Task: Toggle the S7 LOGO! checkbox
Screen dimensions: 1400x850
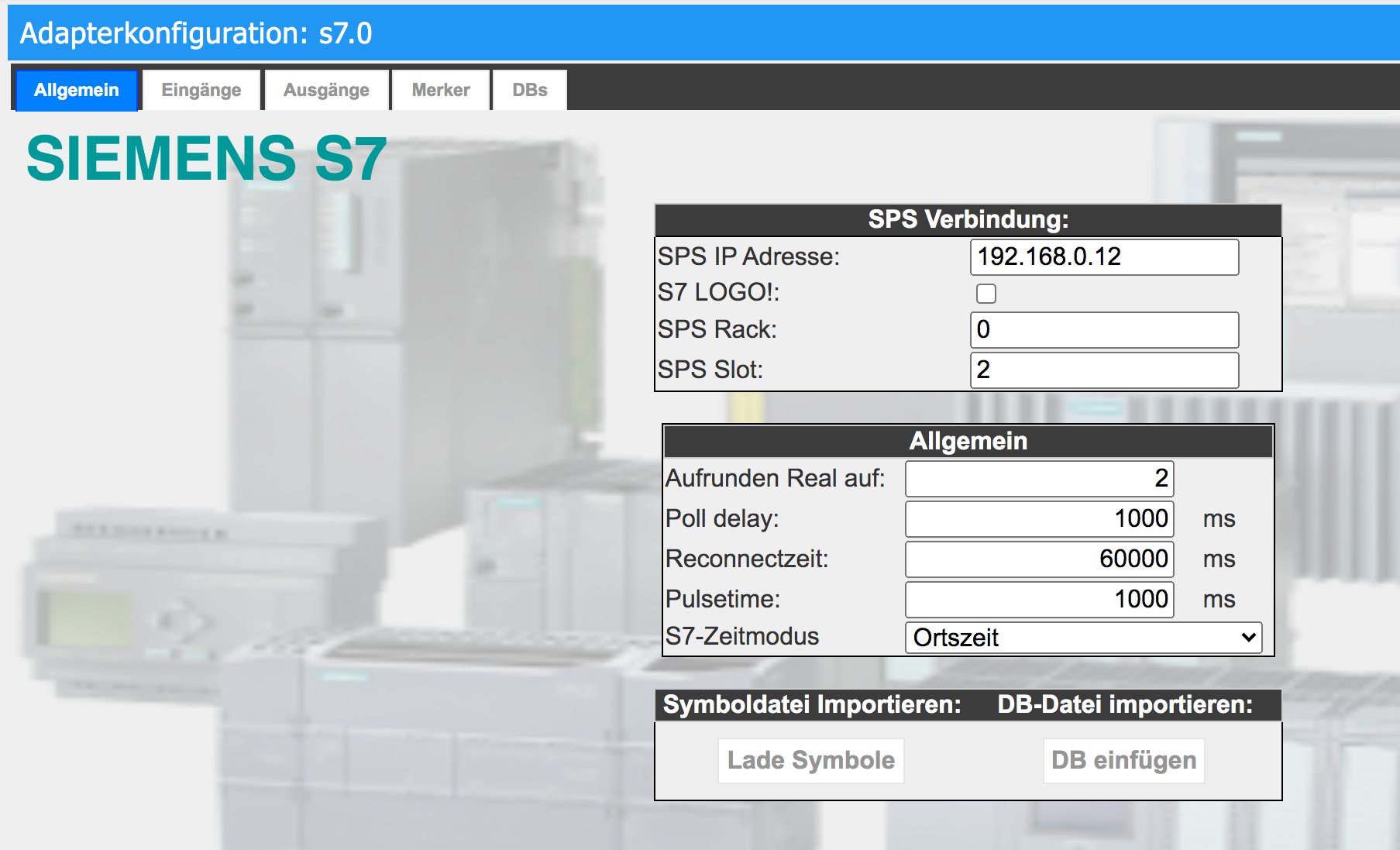Action: coord(986,294)
